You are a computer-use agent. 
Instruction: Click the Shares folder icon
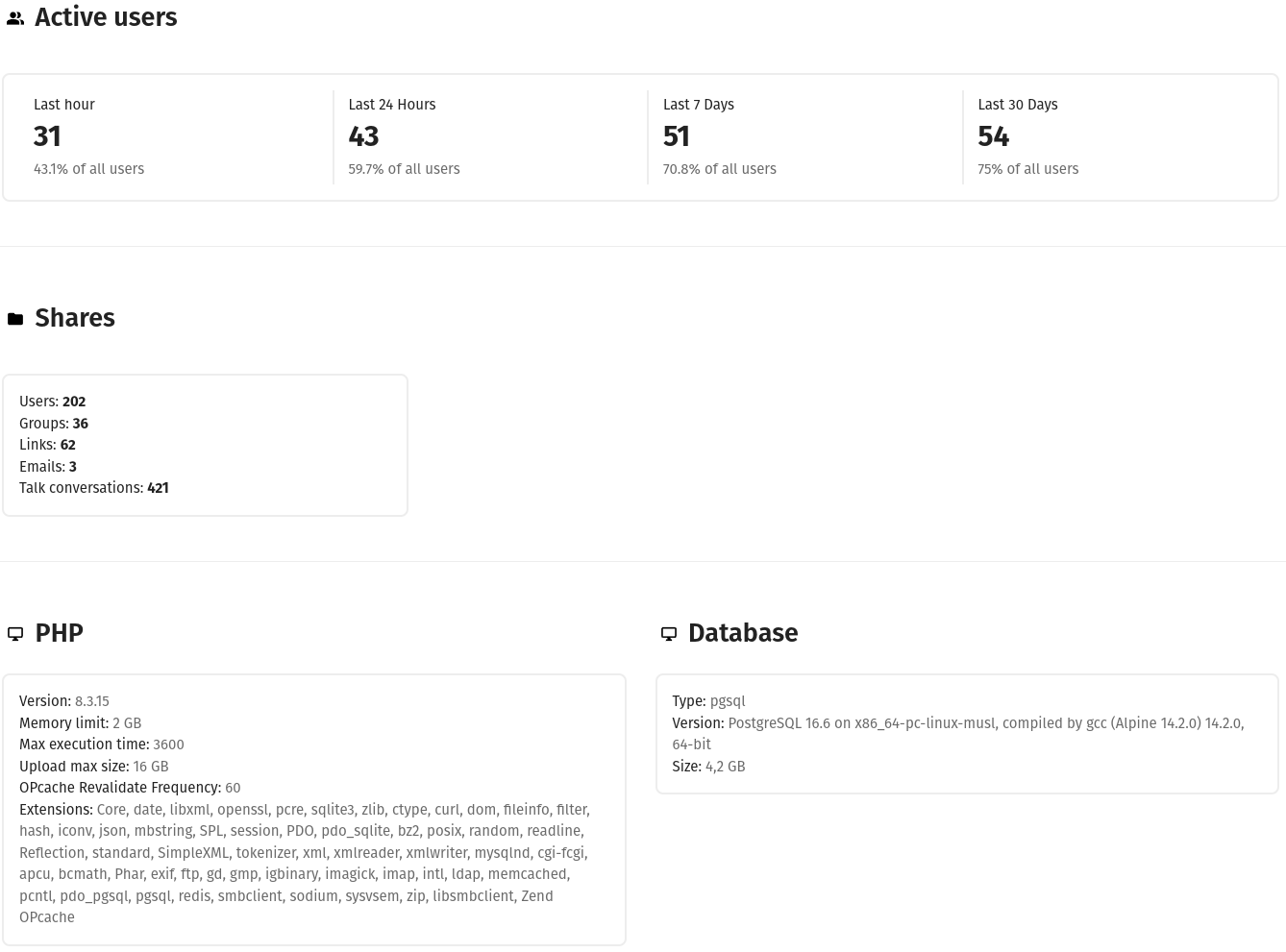[15, 319]
